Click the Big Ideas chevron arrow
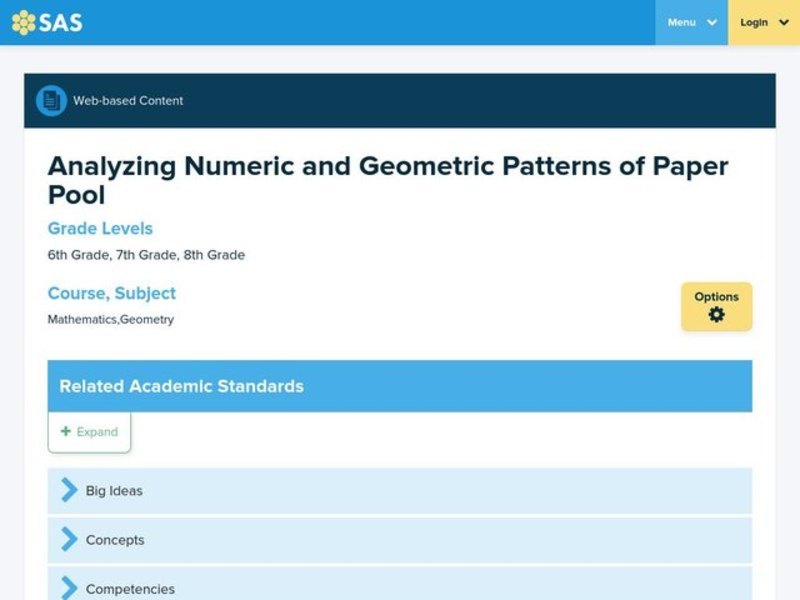Screen dimensions: 800x600 [x=67, y=490]
